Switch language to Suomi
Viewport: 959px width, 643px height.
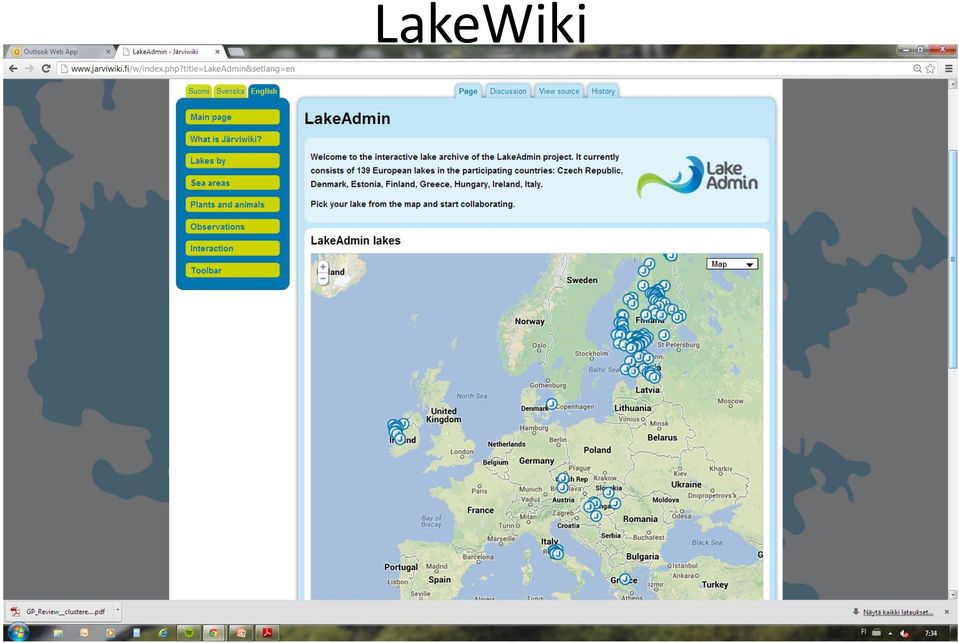tap(199, 91)
